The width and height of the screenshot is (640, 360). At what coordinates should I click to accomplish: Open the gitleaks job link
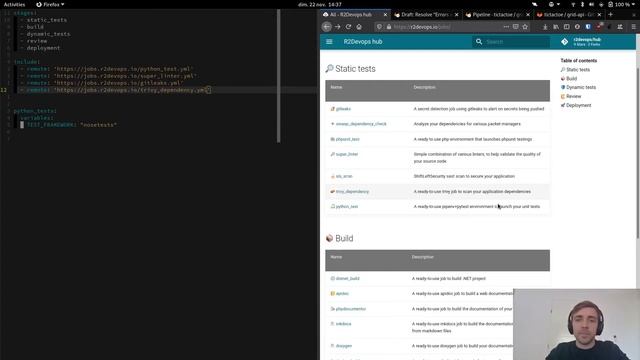pyautogui.click(x=343, y=109)
